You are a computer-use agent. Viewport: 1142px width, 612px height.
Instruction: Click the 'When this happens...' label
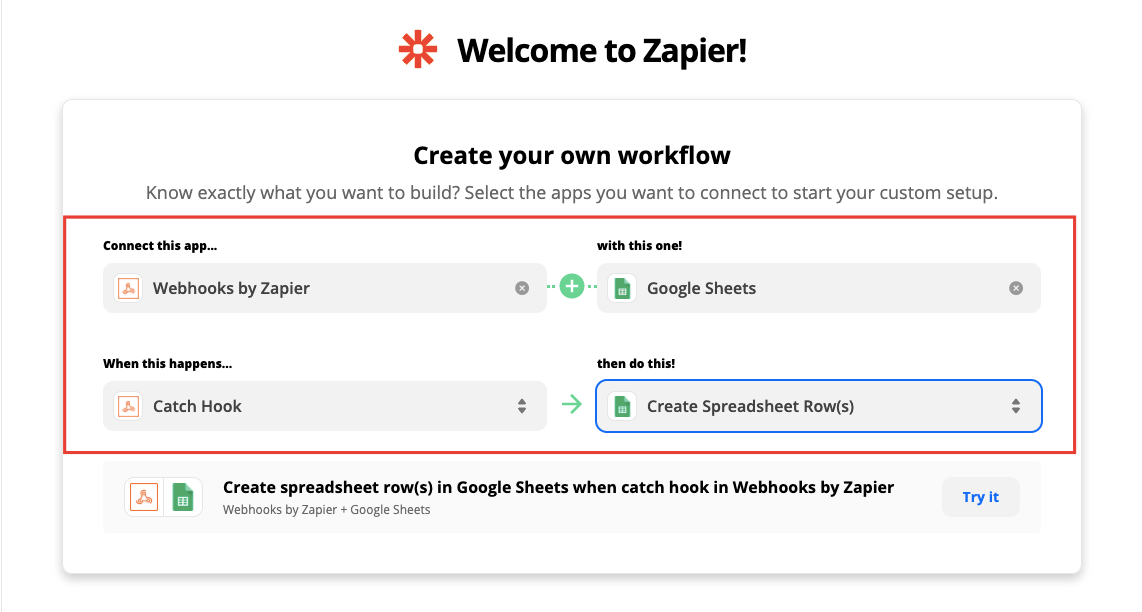coord(168,364)
